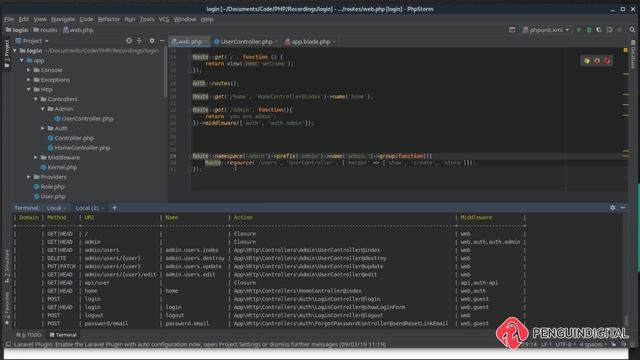
Task: Select the web.php editor tab
Action: [x=189, y=42]
